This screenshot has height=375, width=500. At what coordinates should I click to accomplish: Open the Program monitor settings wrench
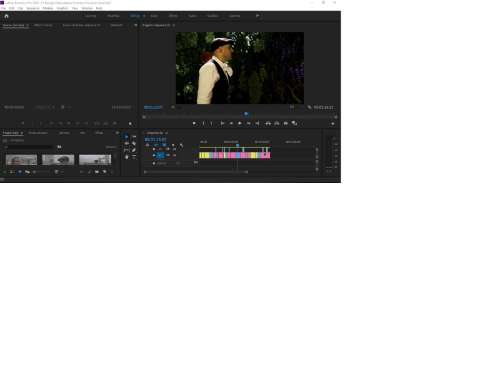[310, 107]
